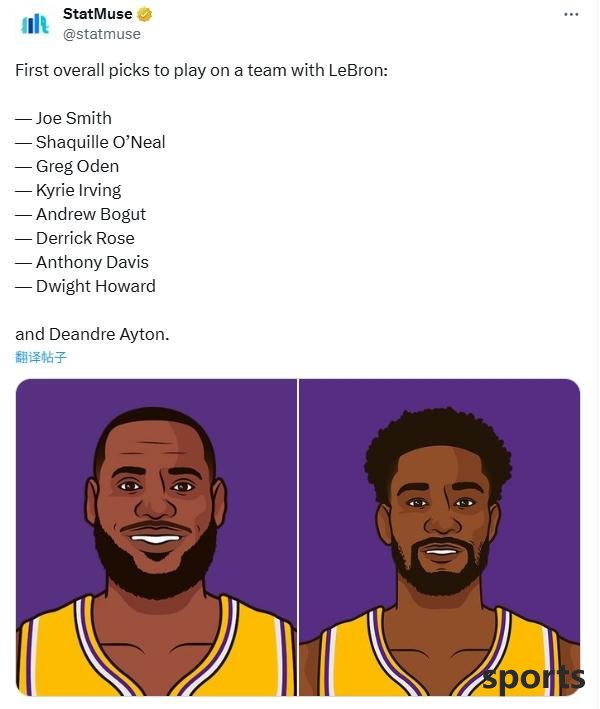Click the Shaquille O'Neal line
Viewport: 600px width, 709px height.
click(90, 142)
